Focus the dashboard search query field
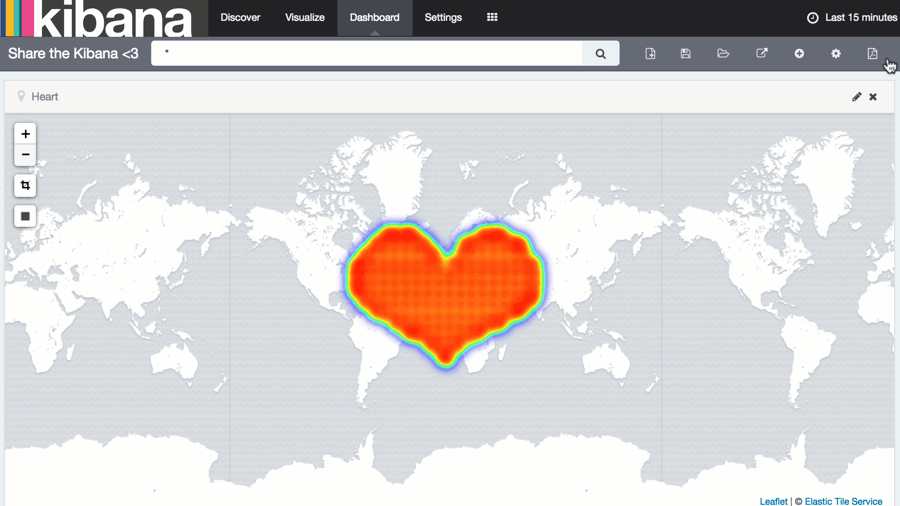 click(367, 53)
